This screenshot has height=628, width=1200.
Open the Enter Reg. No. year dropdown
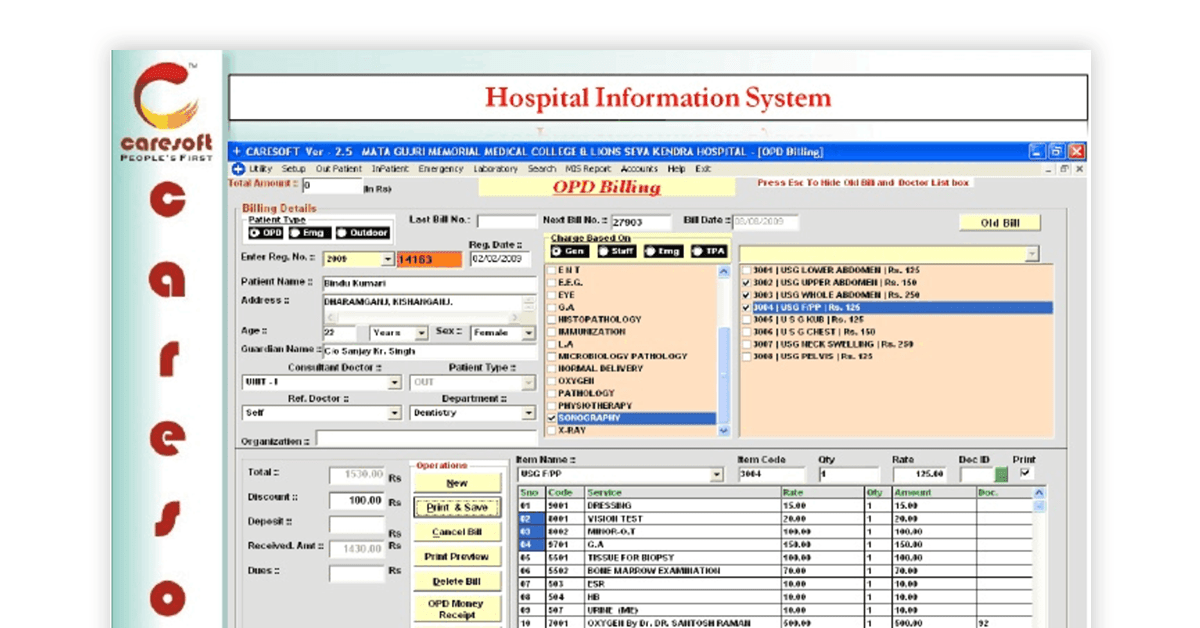coord(388,260)
